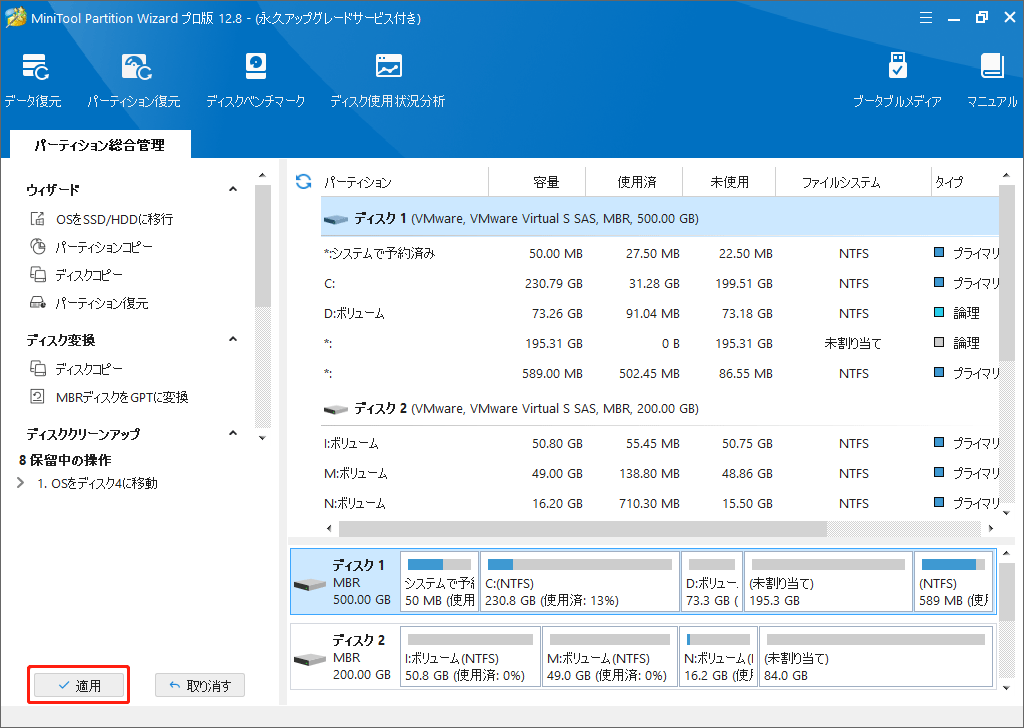Screen dimensions: 1024x728
Task: Click the MiniTool logo icon
Action: 15,18
